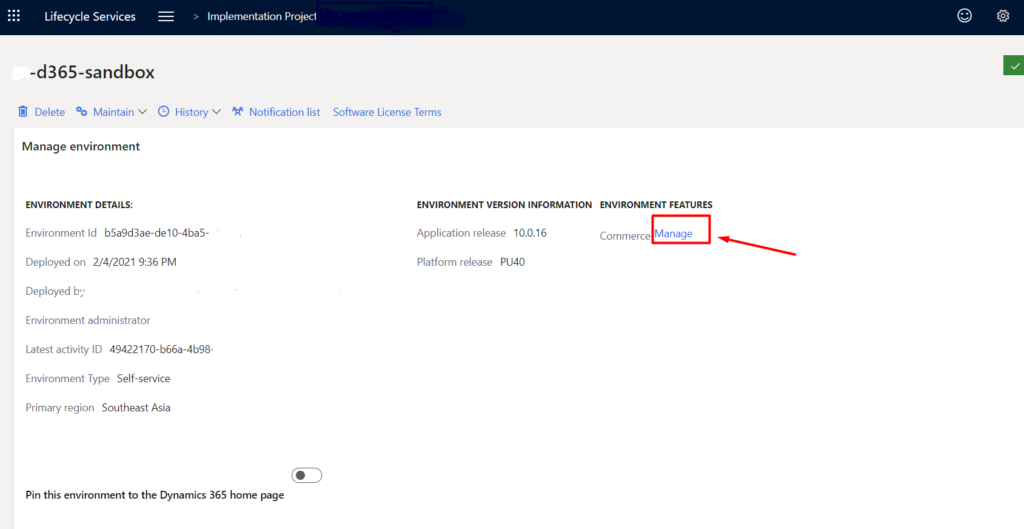The height and width of the screenshot is (529, 1024).
Task: Click the History menu label
Action: pos(191,112)
